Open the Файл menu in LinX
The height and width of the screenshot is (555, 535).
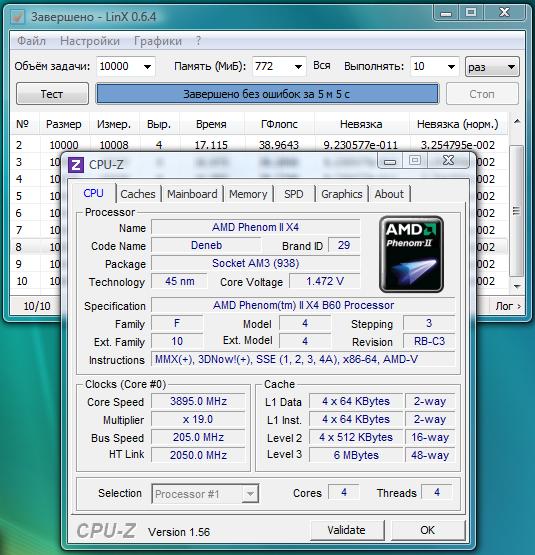(32, 41)
